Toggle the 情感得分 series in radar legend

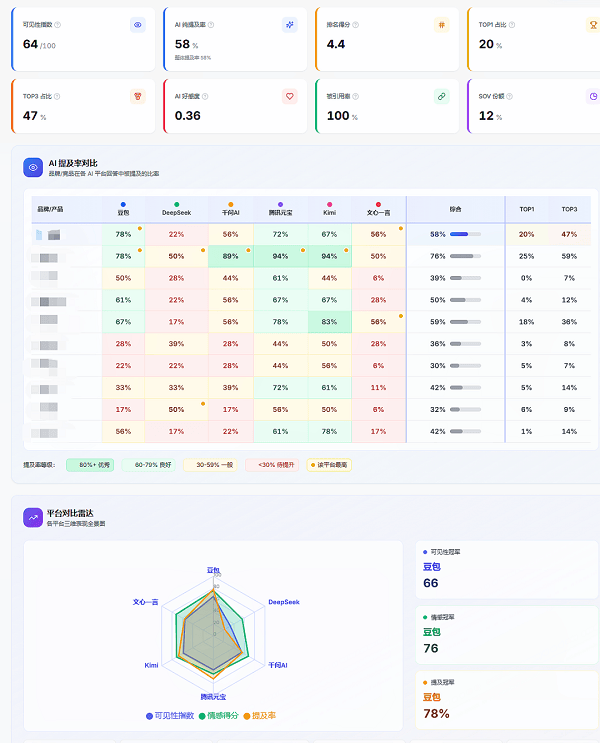click(x=218, y=716)
